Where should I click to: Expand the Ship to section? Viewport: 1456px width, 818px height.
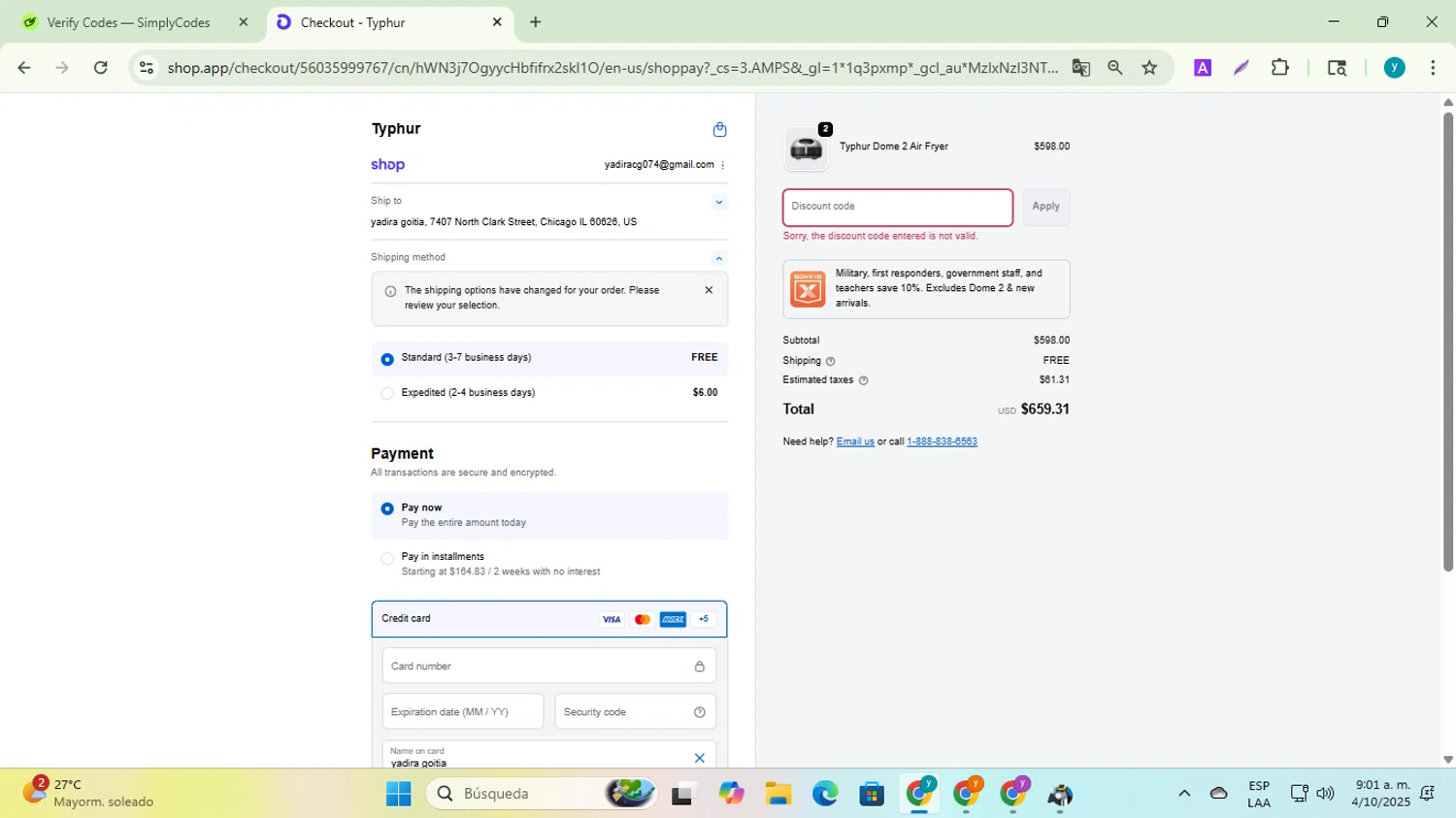pyautogui.click(x=718, y=202)
